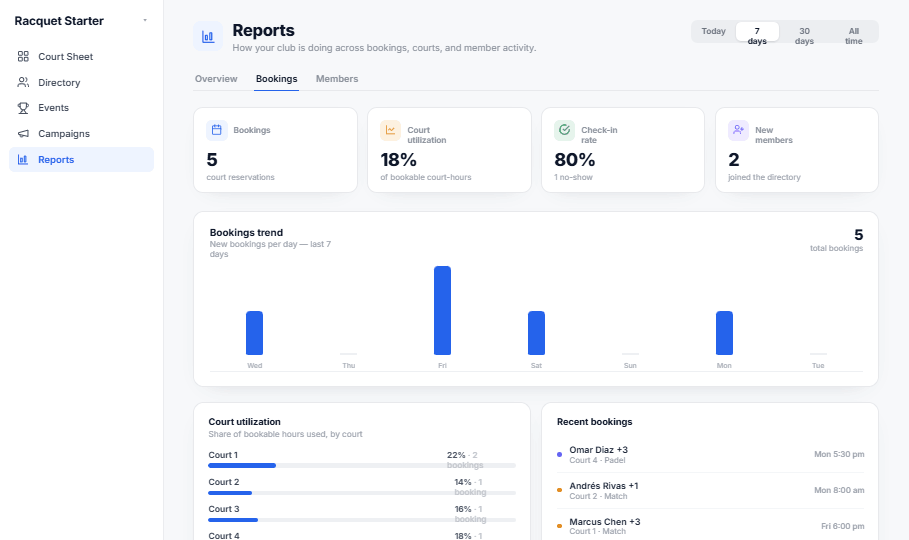Set the date range to Today
Screen dimensions: 909x540
coord(714,31)
